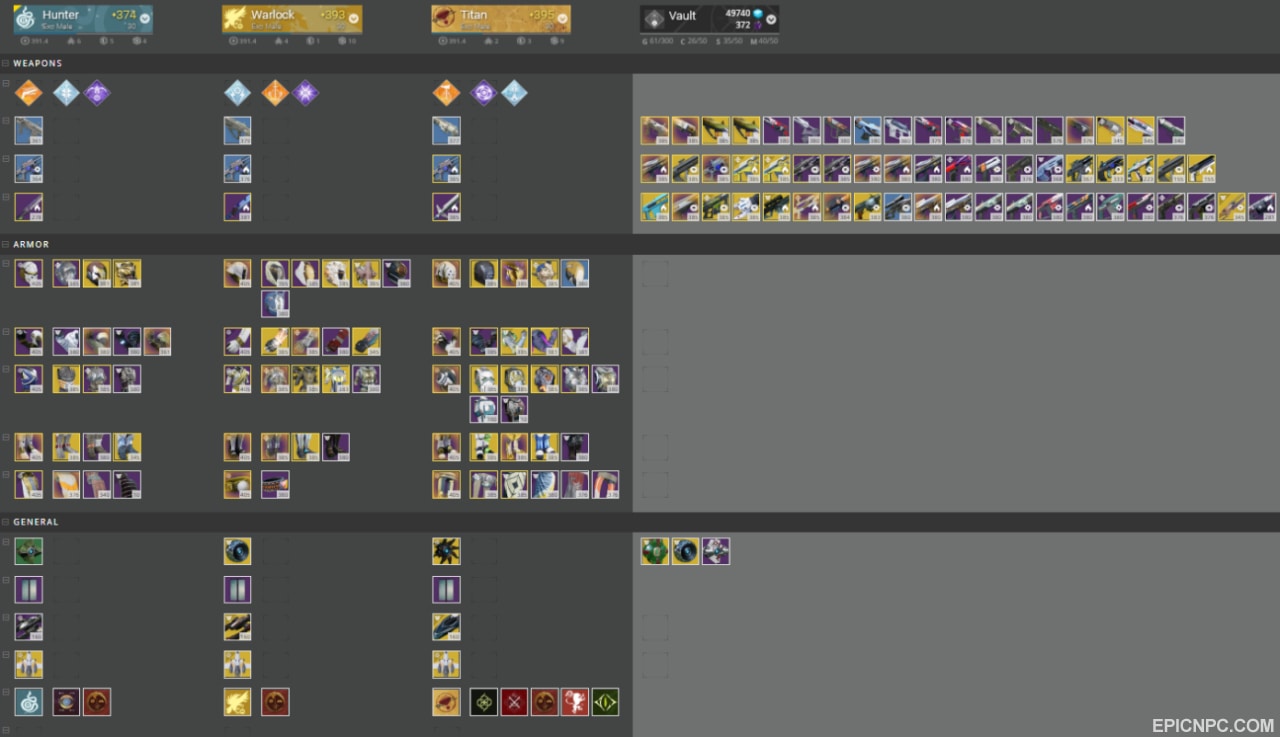Collapse the General section
This screenshot has width=1280, height=737.
click(6, 521)
